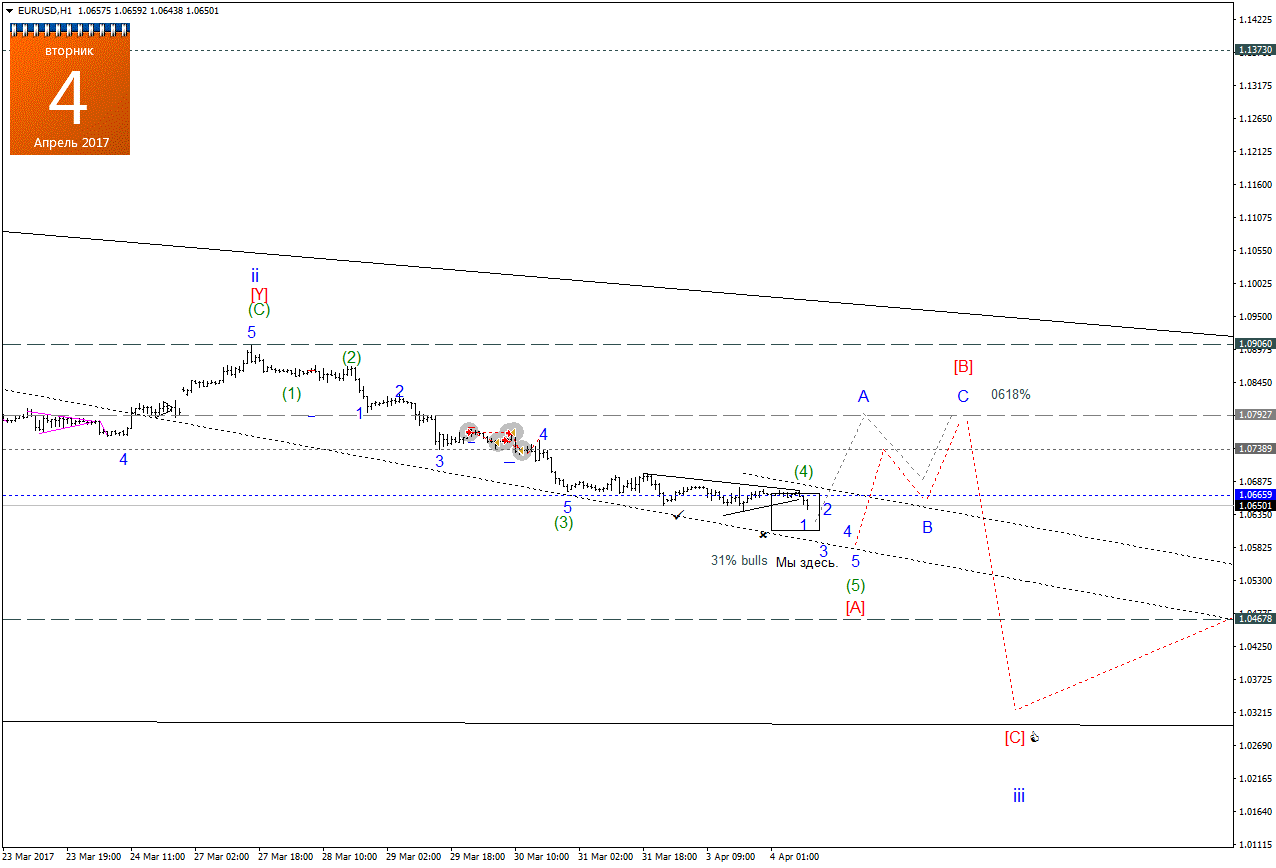This screenshot has height=868, width=1276.
Task: Click the 'Мы здесь.' text label
Action: [x=807, y=563]
